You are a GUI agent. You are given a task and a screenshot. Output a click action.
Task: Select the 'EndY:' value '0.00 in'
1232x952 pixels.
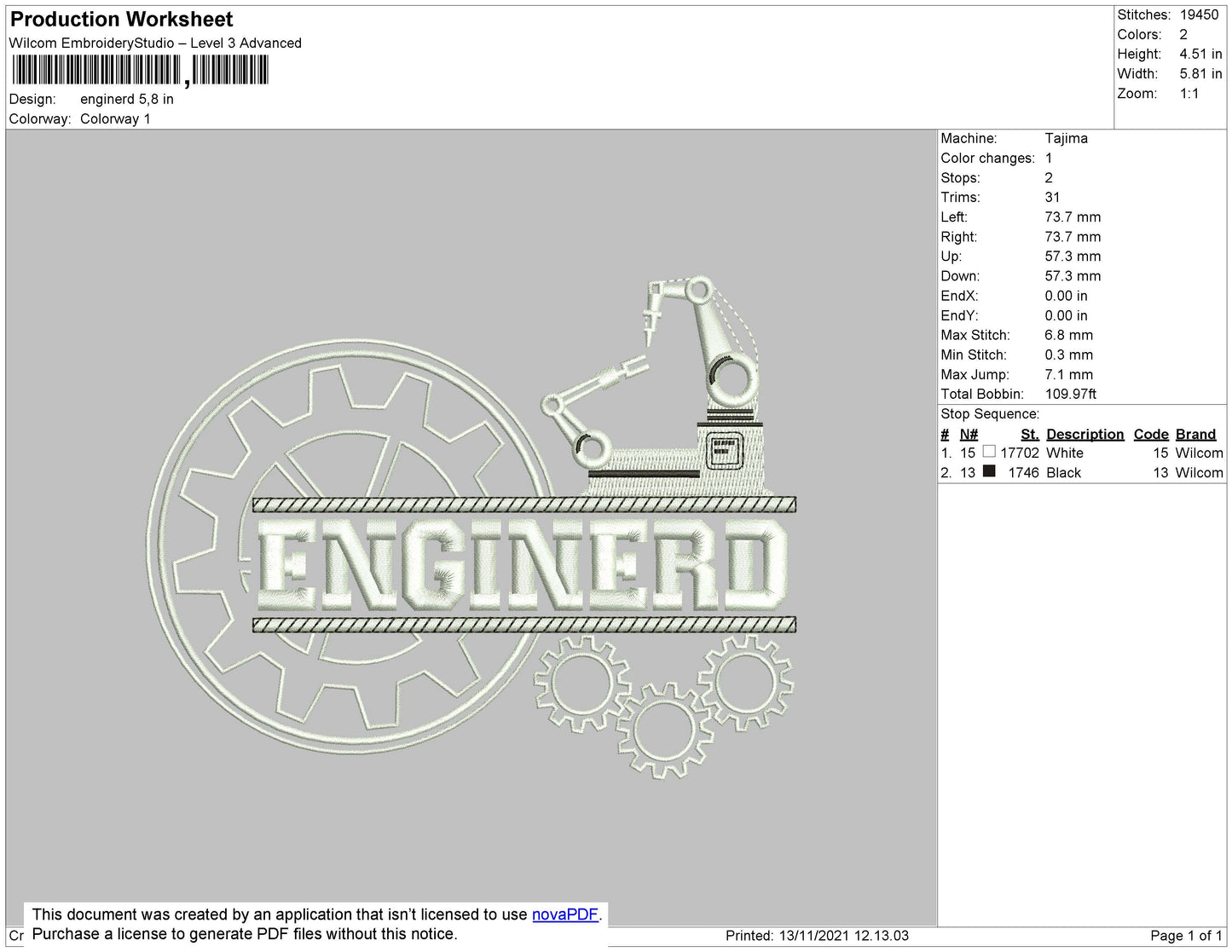(x=1066, y=315)
